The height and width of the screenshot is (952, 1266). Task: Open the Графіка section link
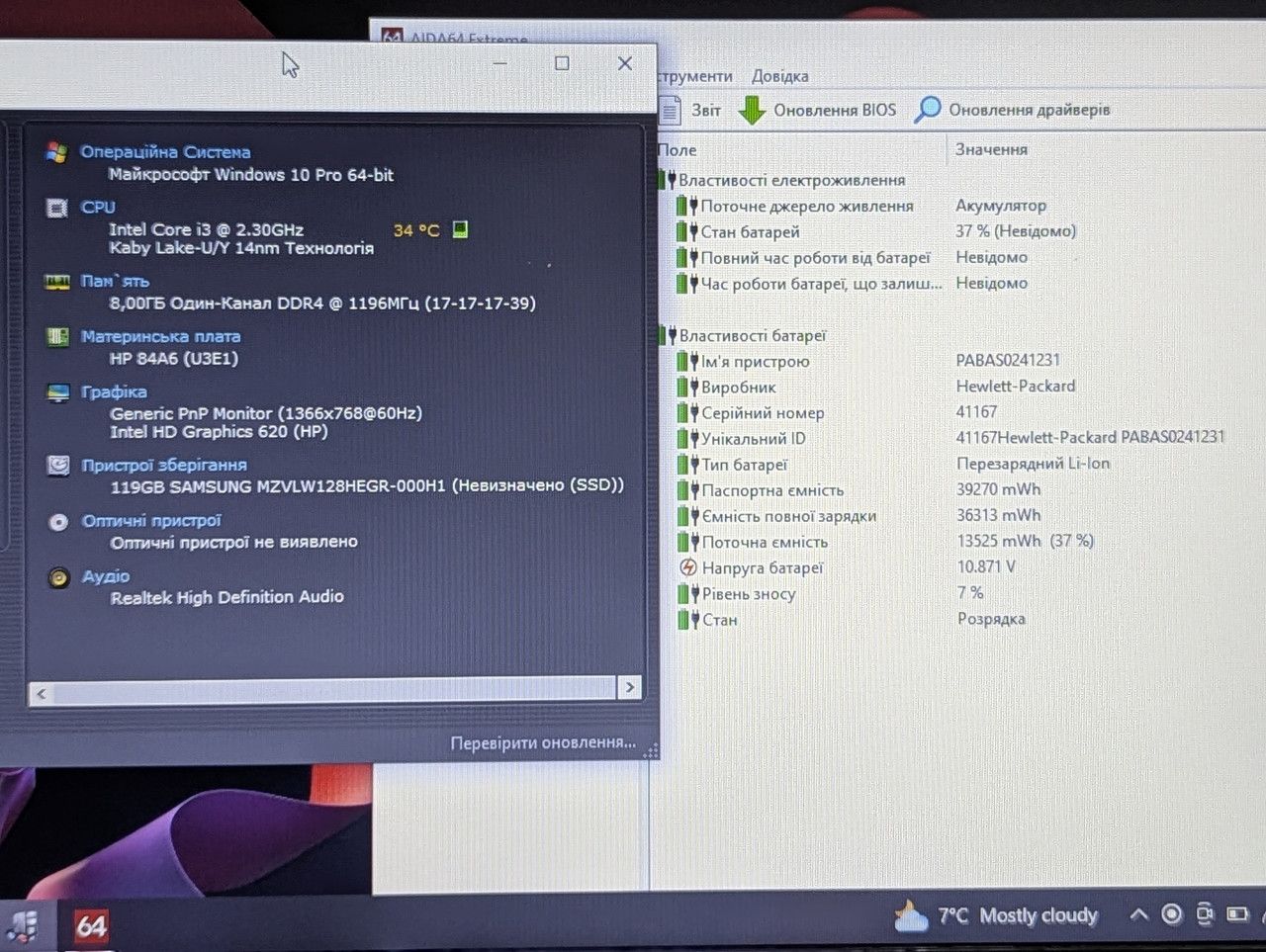(114, 392)
